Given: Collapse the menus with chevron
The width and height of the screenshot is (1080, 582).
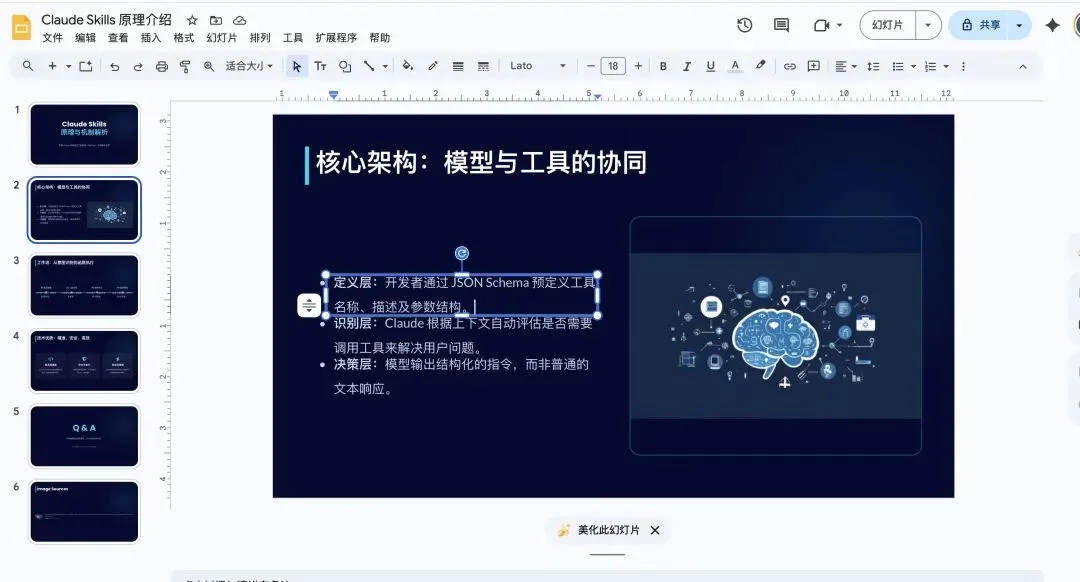Looking at the screenshot, I should [x=1023, y=66].
